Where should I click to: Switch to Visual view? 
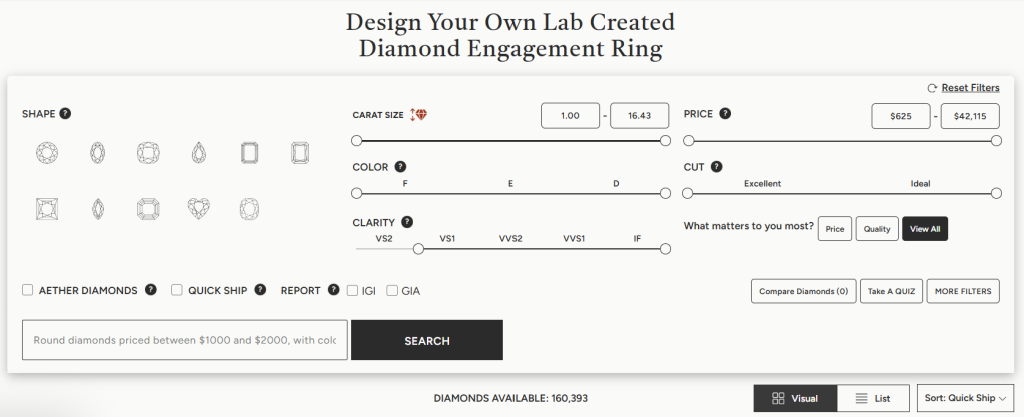point(795,398)
